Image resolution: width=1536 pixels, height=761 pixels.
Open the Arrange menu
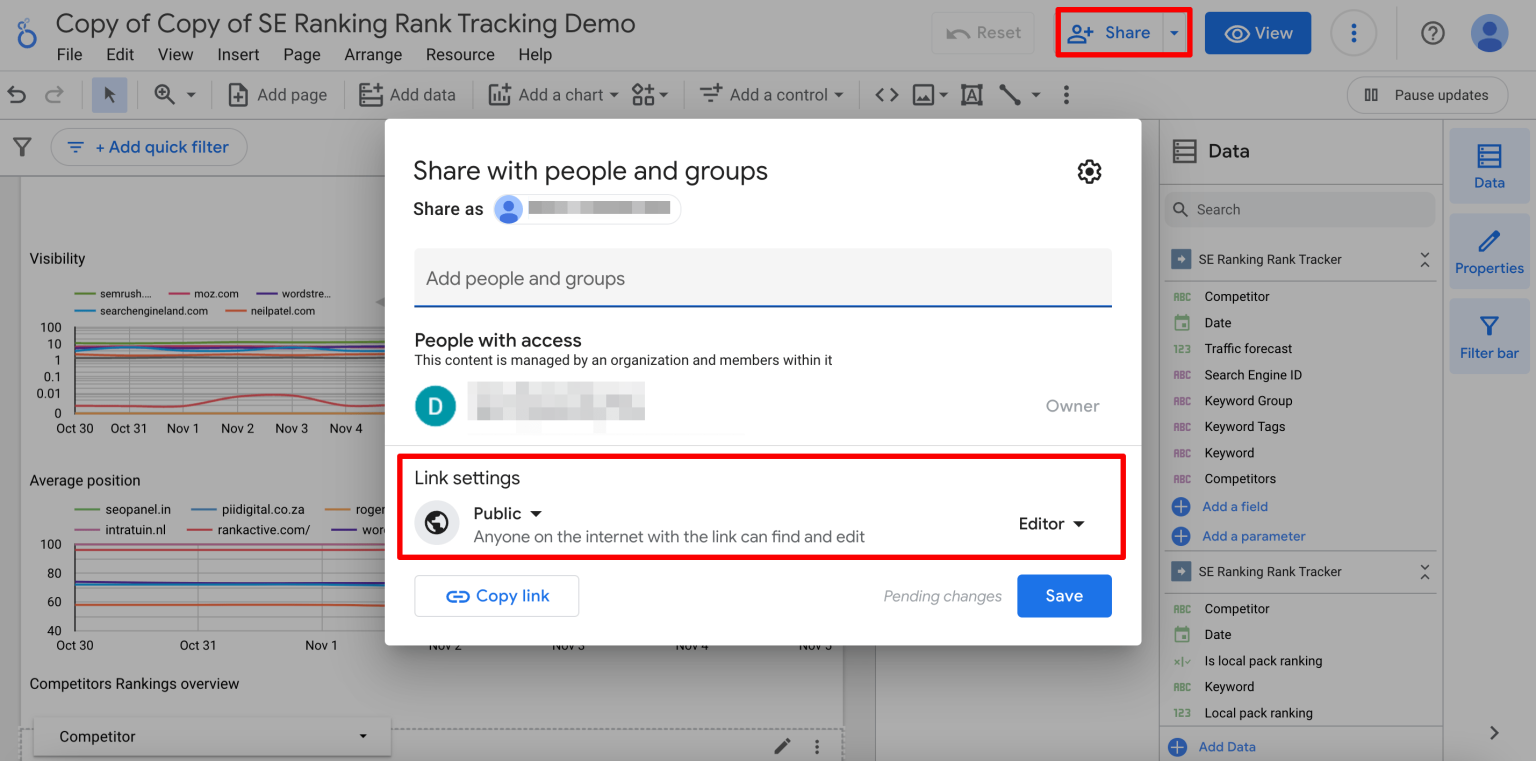[x=373, y=55]
